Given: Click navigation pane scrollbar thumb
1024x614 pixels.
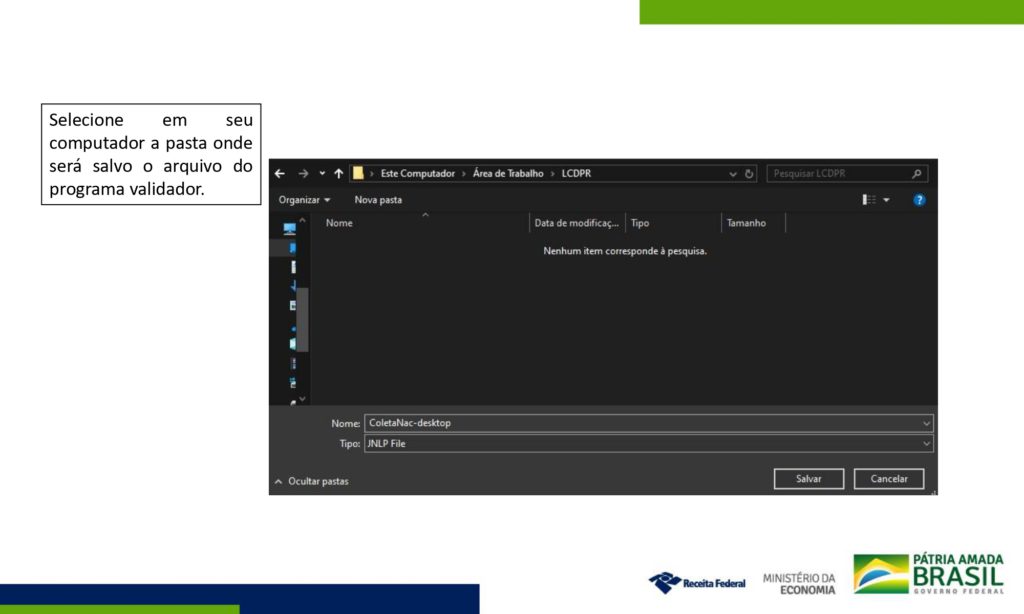Looking at the screenshot, I should [x=302, y=319].
